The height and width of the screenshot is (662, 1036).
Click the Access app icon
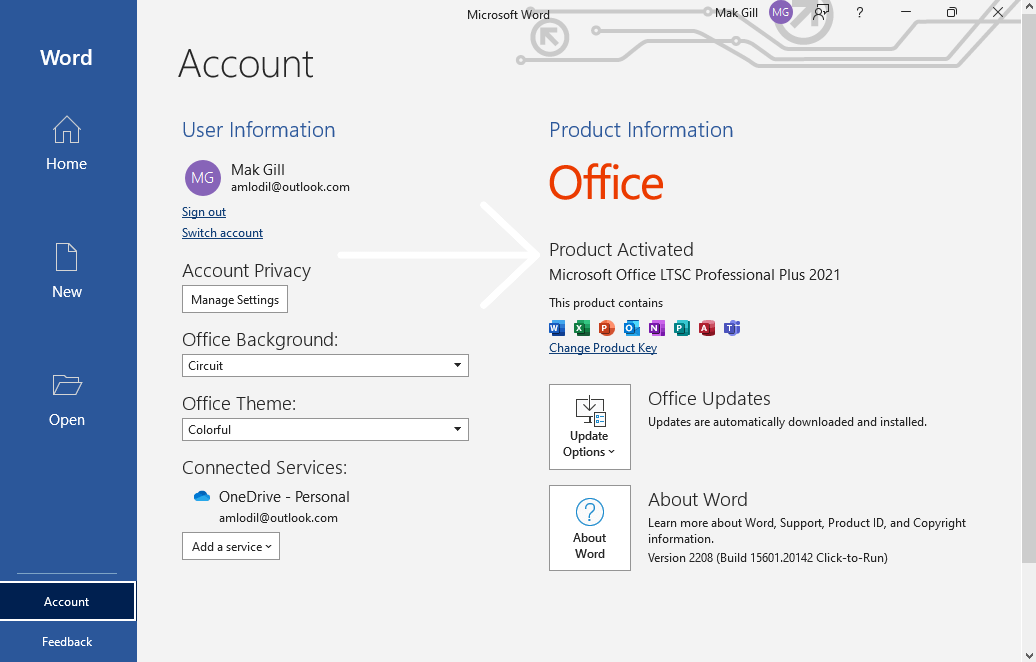tap(707, 328)
